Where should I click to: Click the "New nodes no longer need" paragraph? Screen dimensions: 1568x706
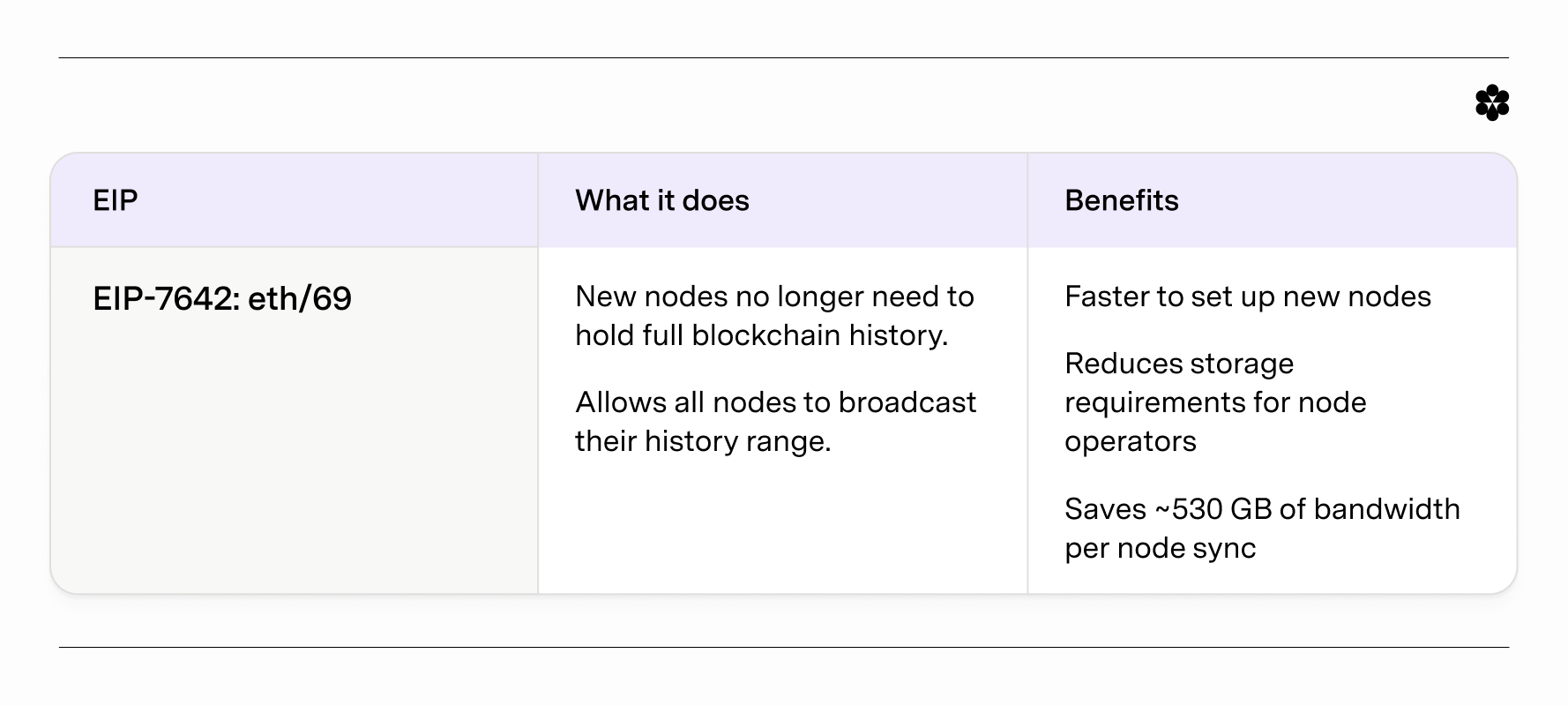(x=774, y=315)
